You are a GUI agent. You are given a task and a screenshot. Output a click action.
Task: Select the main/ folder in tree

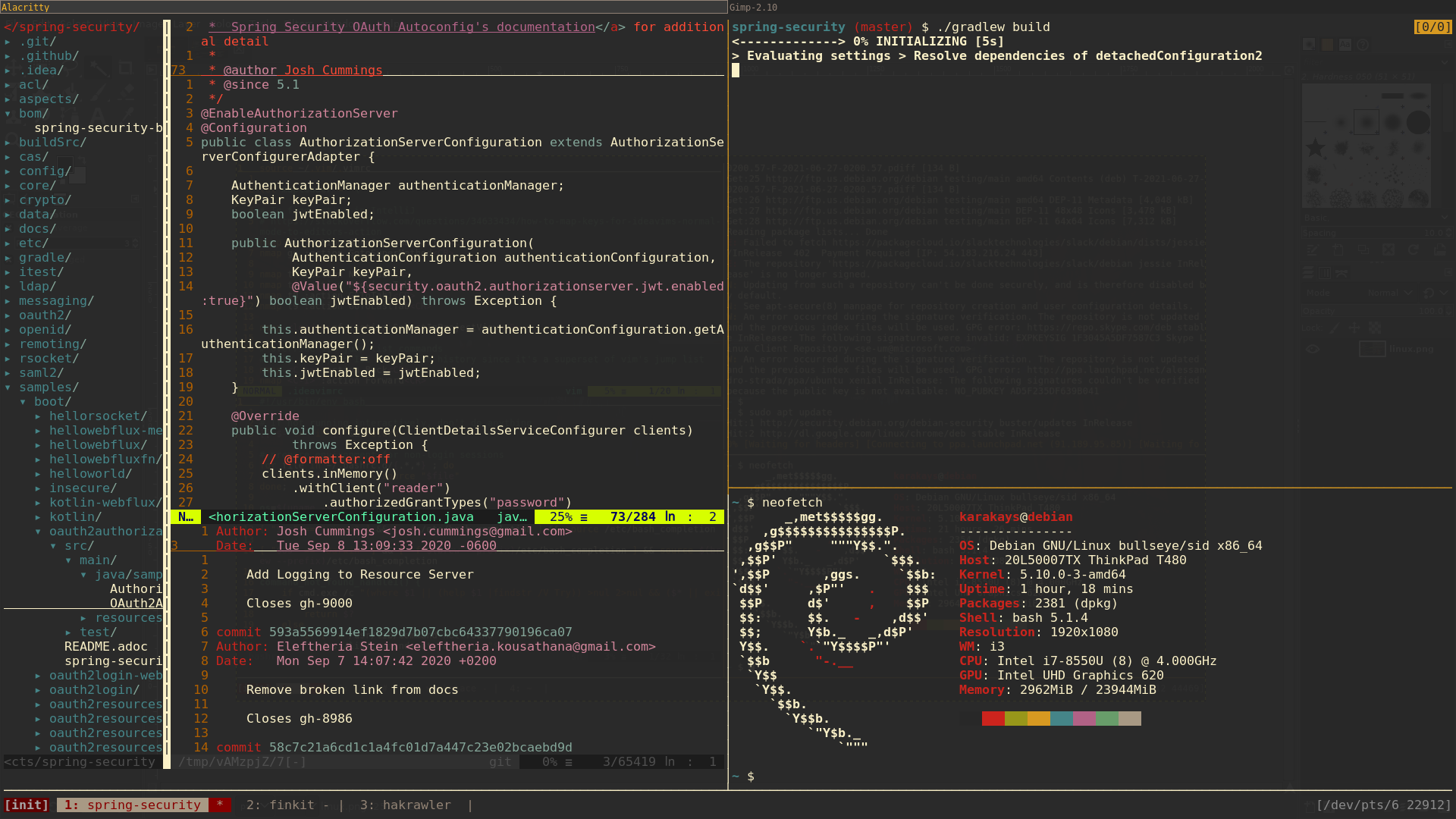[99, 560]
